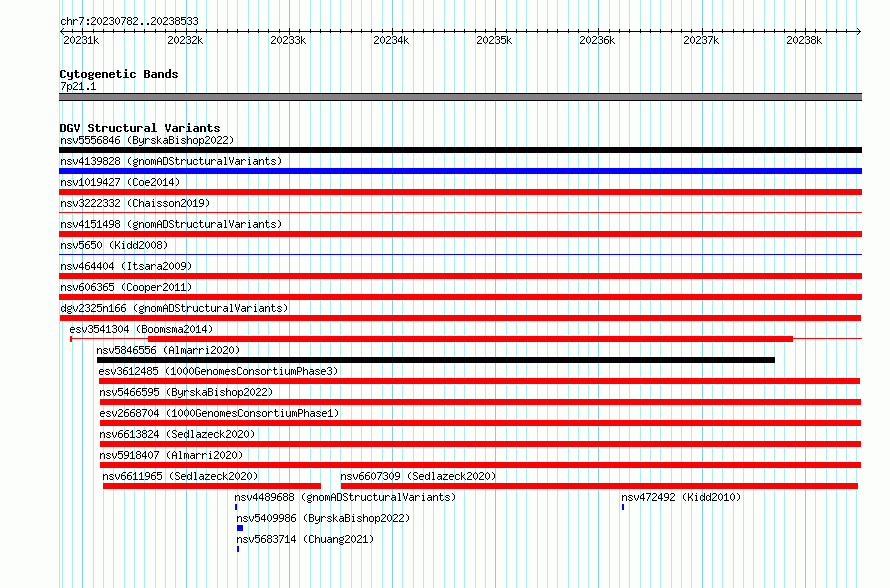890x588 pixels.
Task: Select the gray 7p21.1 cytogenetic band bar
Action: click(x=460, y=97)
